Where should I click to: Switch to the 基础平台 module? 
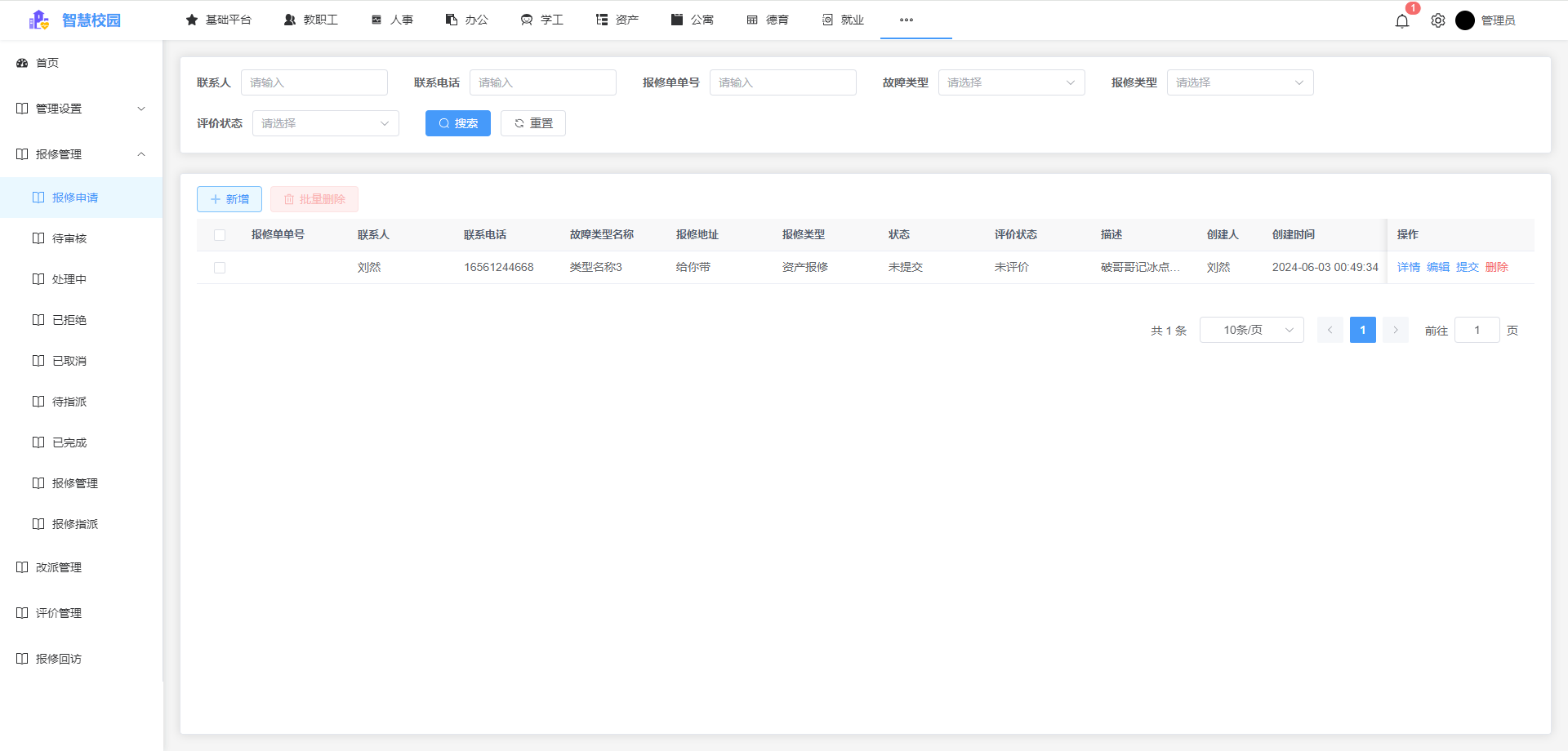[219, 20]
